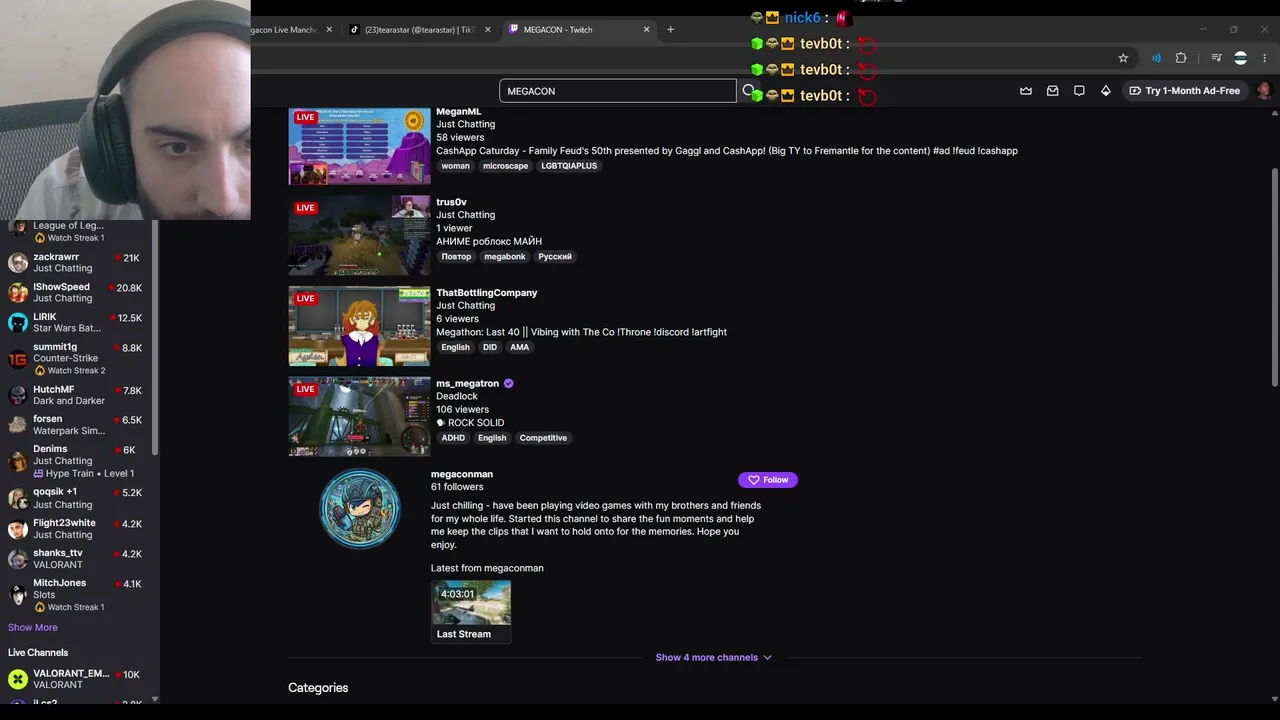Open megaconman Last Stream video thumbnail
Viewport: 1280px width, 720px height.
pyautogui.click(x=471, y=603)
